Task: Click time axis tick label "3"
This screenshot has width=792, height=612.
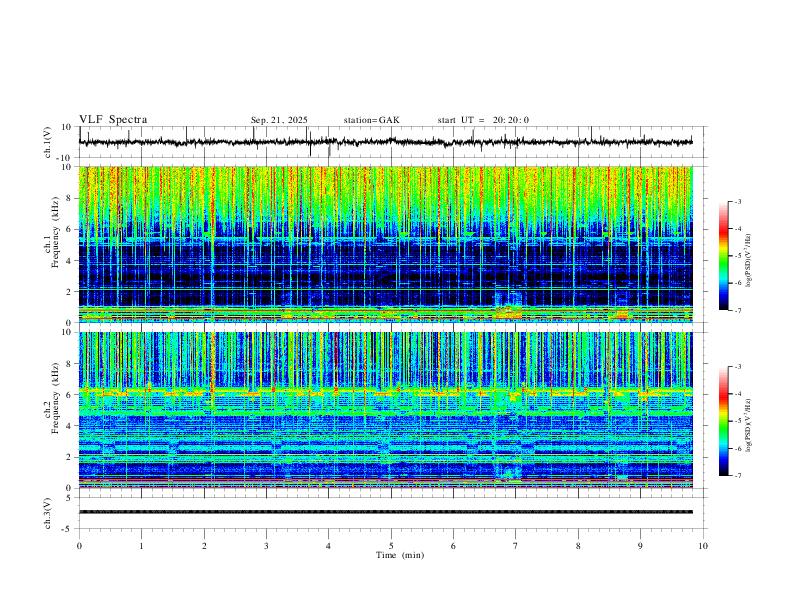Action: 266,546
